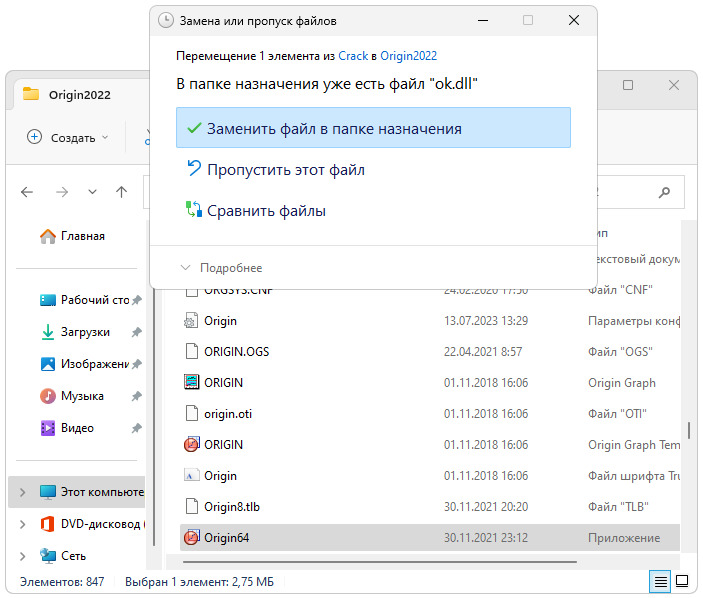Unpin Загрузки using its pin icon
This screenshot has width=703, height=598.
pyautogui.click(x=137, y=332)
